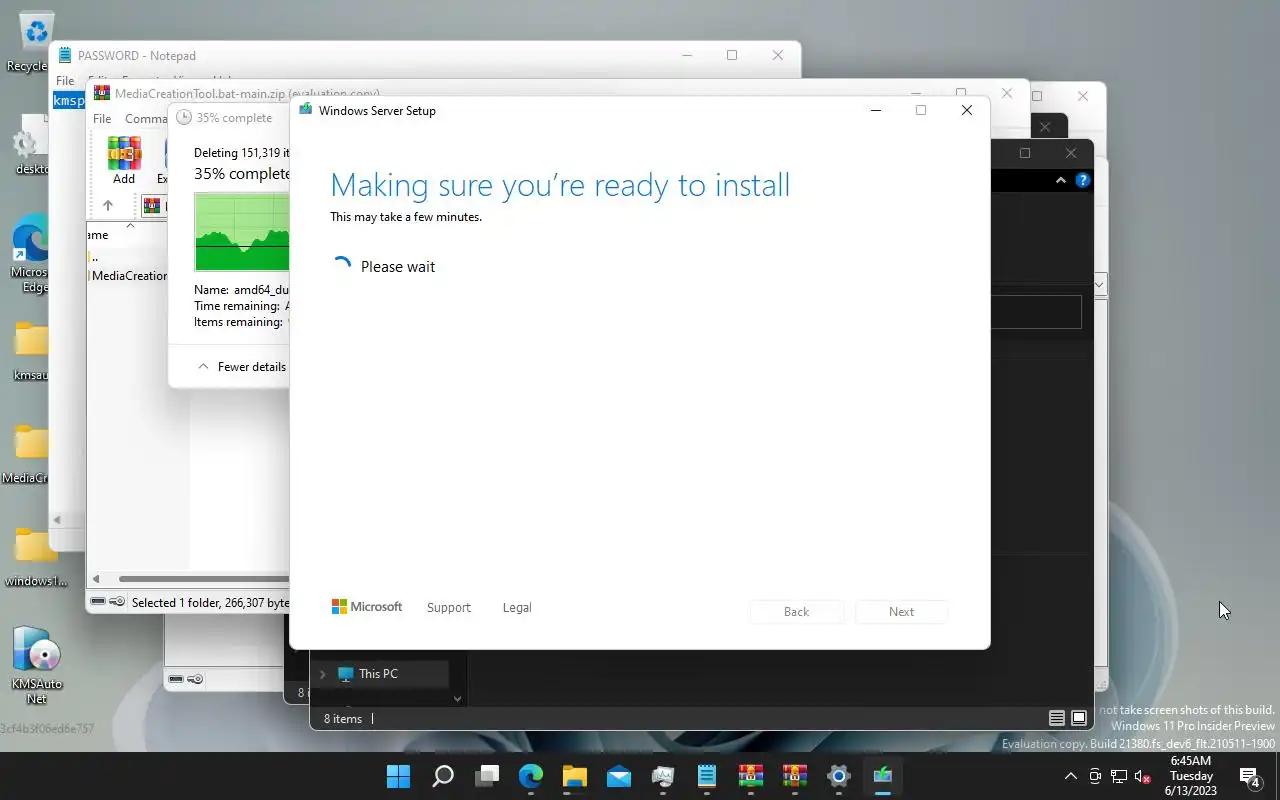This screenshot has width=1280, height=800.
Task: Click the outlined field in dark Explorer
Action: 1036,311
